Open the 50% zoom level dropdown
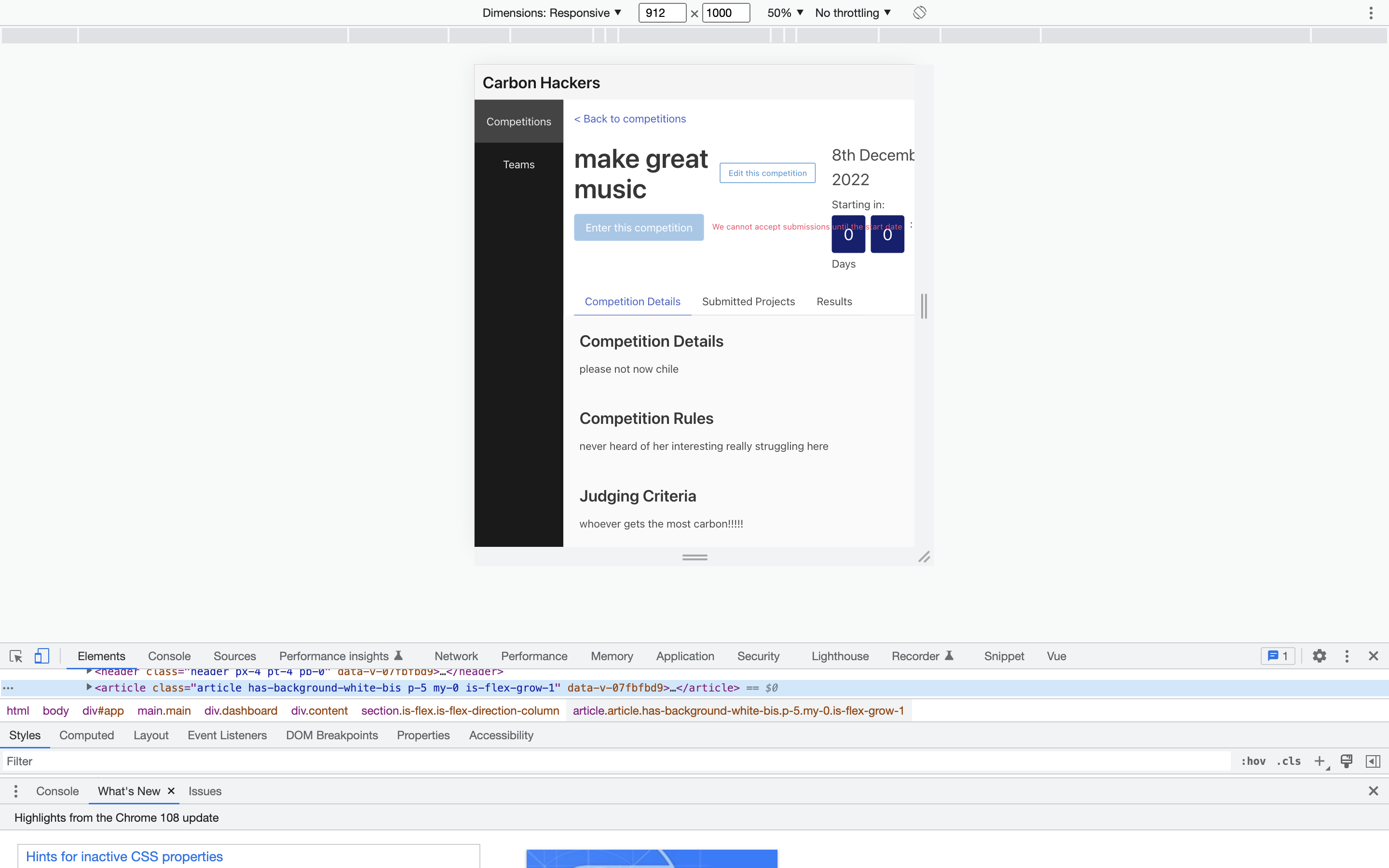The image size is (1389, 868). coord(783,12)
